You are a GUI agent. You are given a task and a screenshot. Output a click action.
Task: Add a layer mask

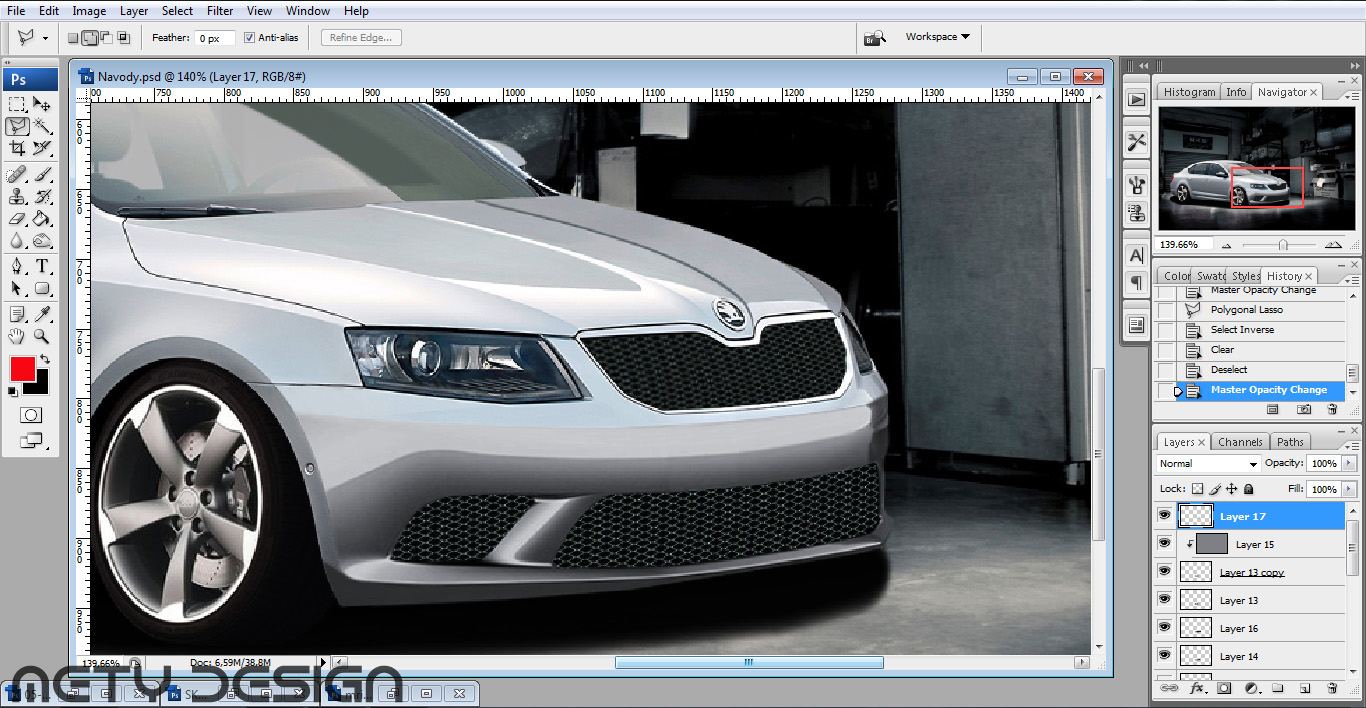[x=1223, y=688]
